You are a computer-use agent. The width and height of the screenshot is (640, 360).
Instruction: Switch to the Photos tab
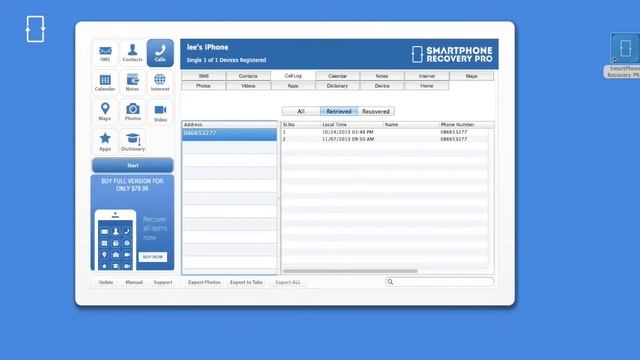[x=203, y=86]
